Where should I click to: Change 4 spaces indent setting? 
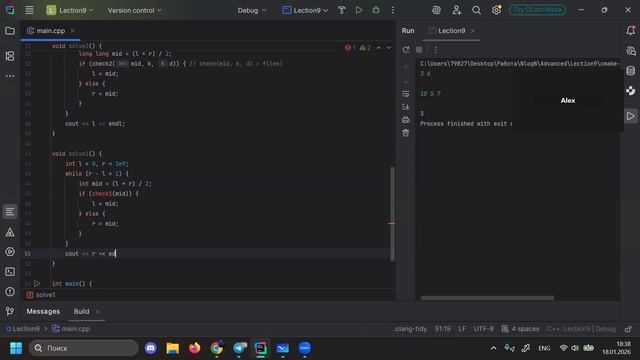click(520, 329)
